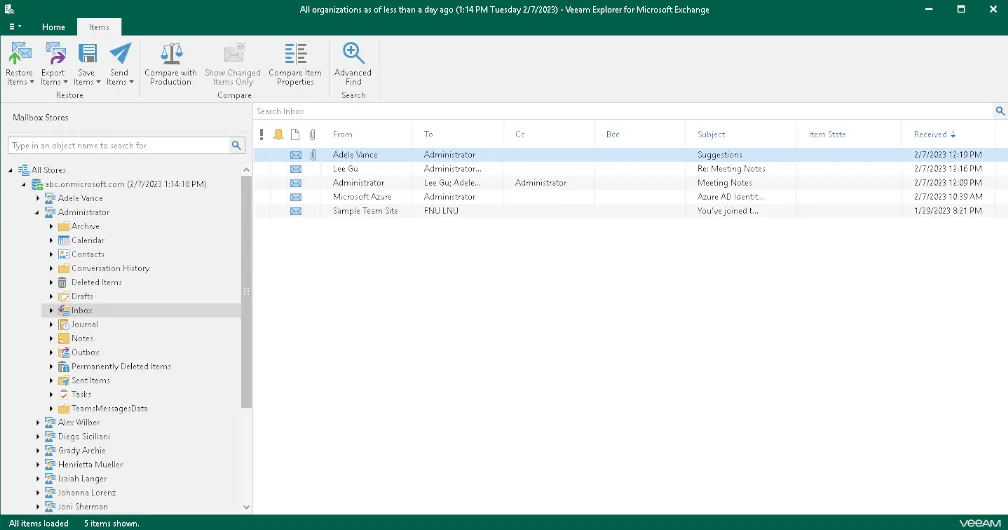Screen dimensions: 1008x530
Task: Expand the Henrietta Mueller mailbox
Action: (38, 464)
